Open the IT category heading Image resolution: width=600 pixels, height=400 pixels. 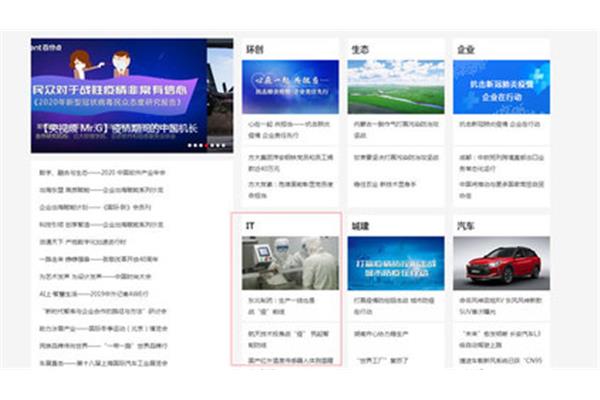(x=250, y=226)
